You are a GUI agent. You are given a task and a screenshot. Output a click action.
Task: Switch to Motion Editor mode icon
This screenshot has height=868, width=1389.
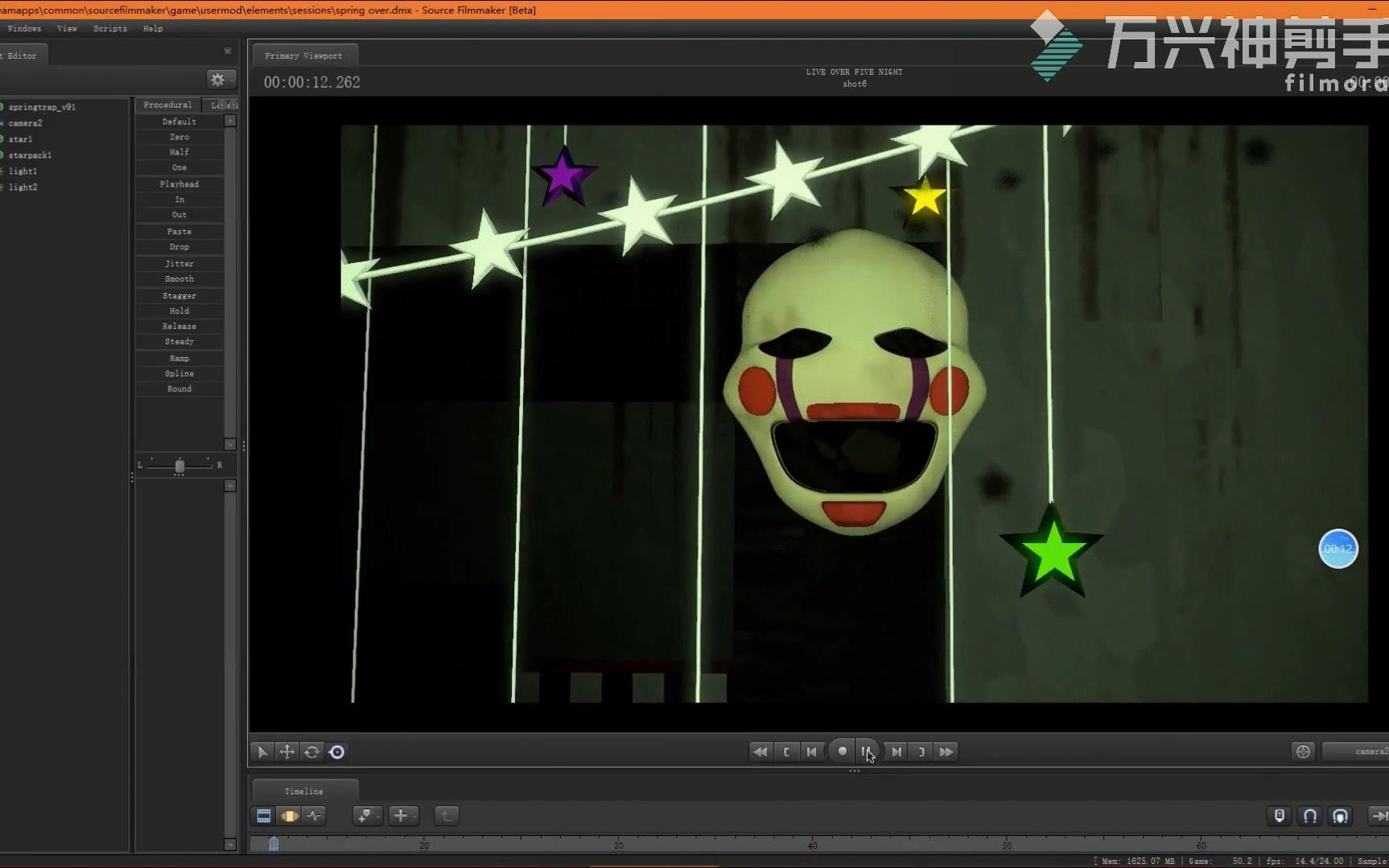click(289, 816)
